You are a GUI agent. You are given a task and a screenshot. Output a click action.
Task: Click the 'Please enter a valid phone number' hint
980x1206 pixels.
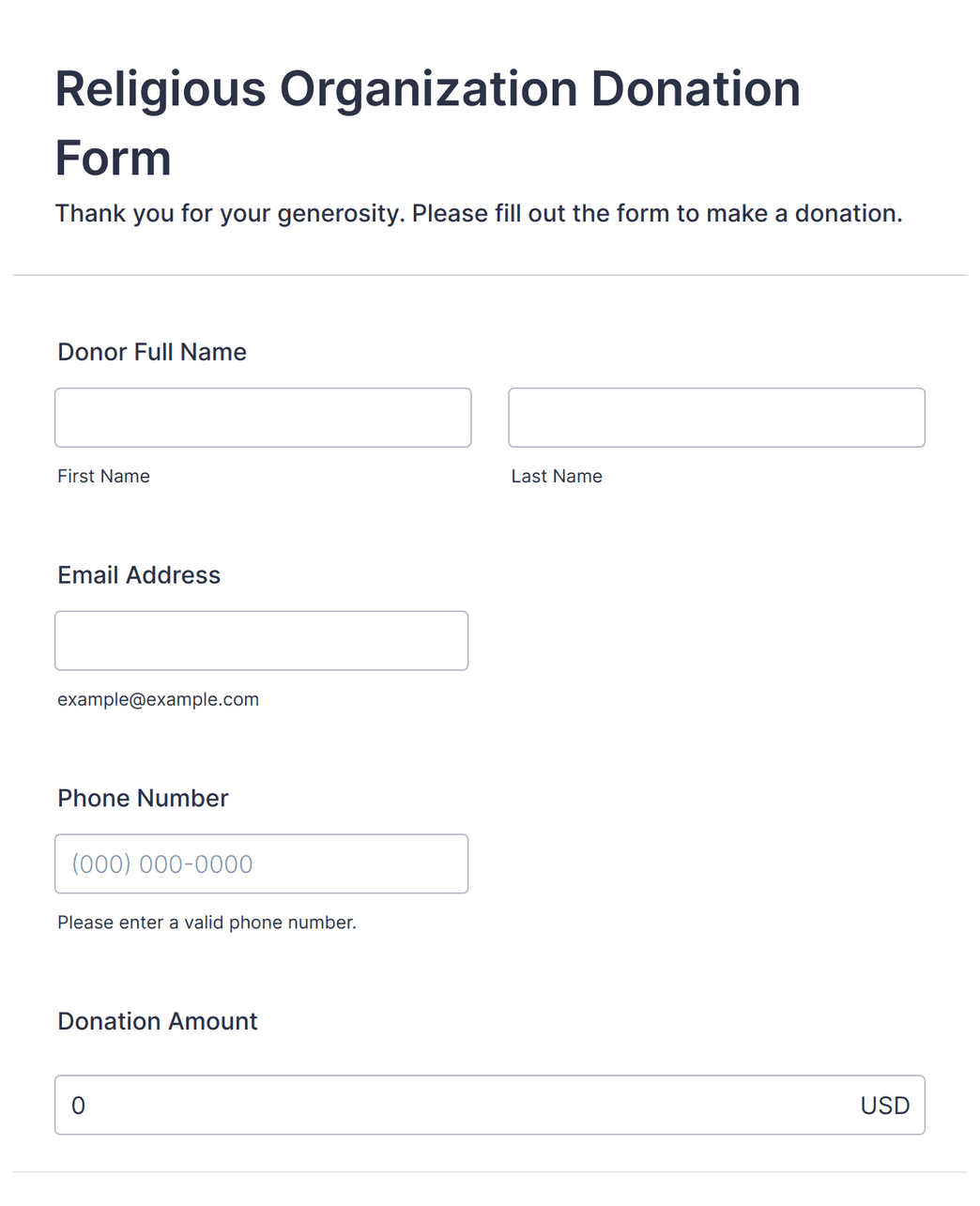click(207, 923)
